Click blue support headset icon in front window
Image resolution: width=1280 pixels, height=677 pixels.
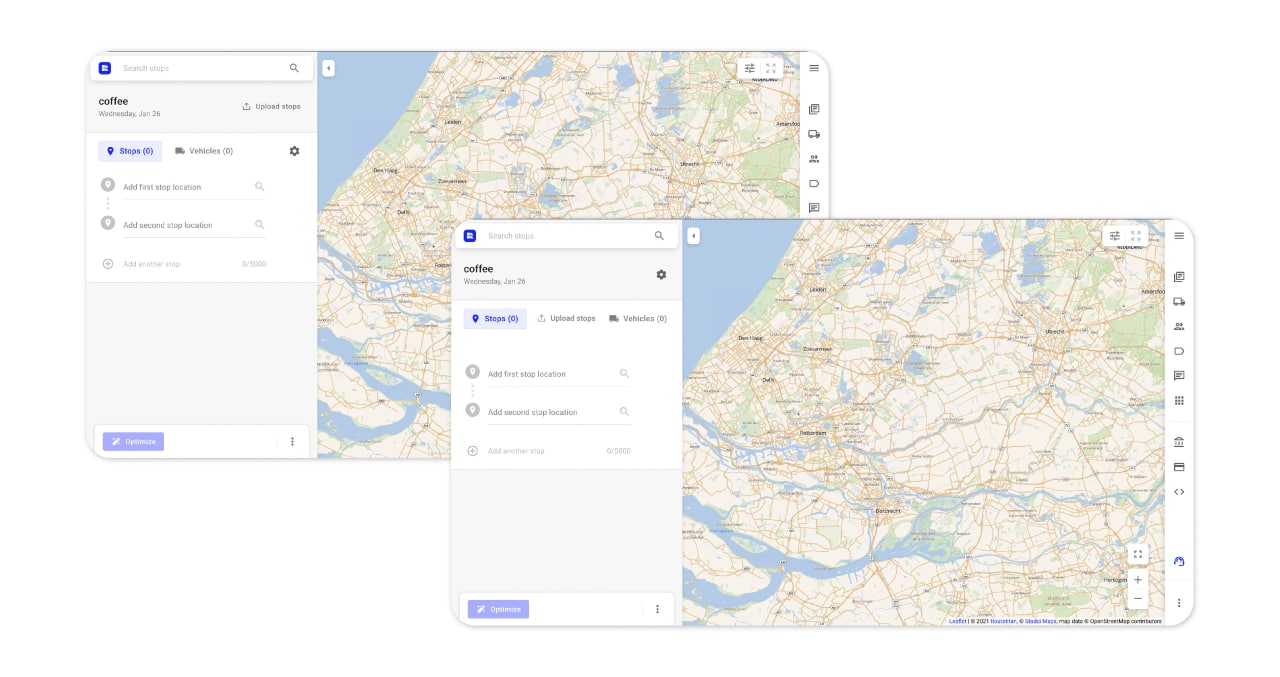pos(1179,562)
